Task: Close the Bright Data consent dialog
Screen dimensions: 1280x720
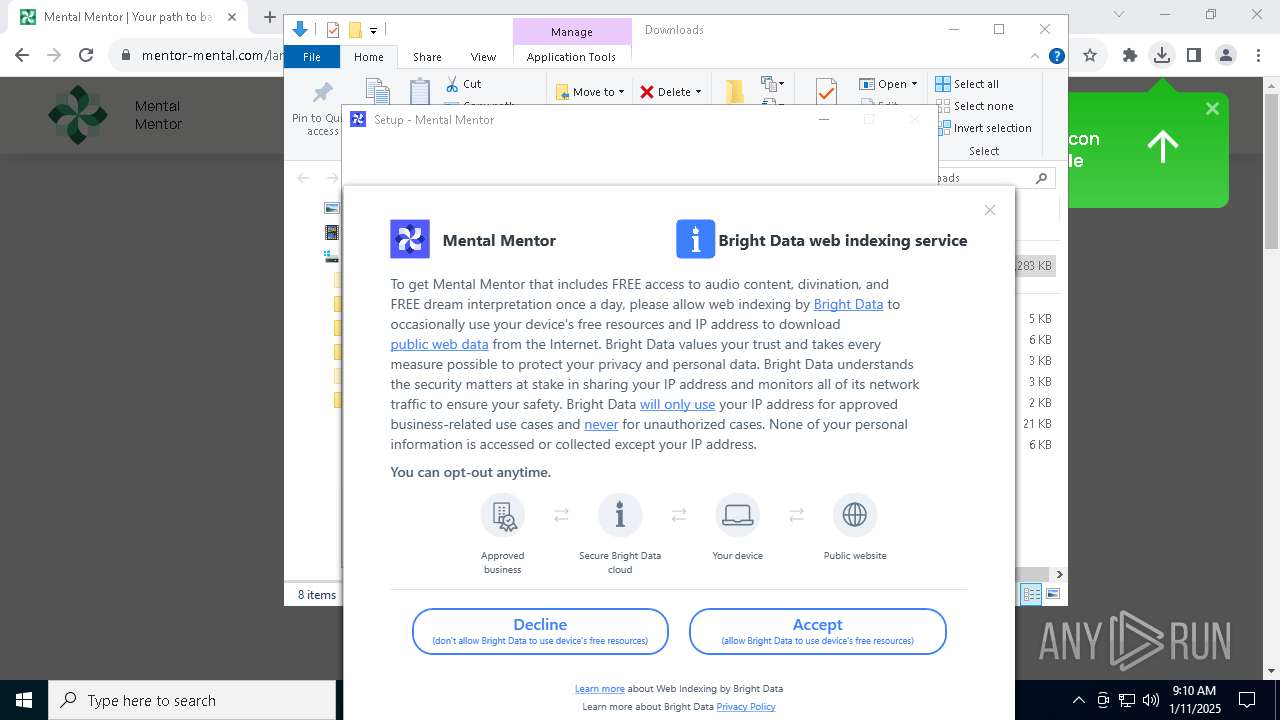Action: click(990, 210)
